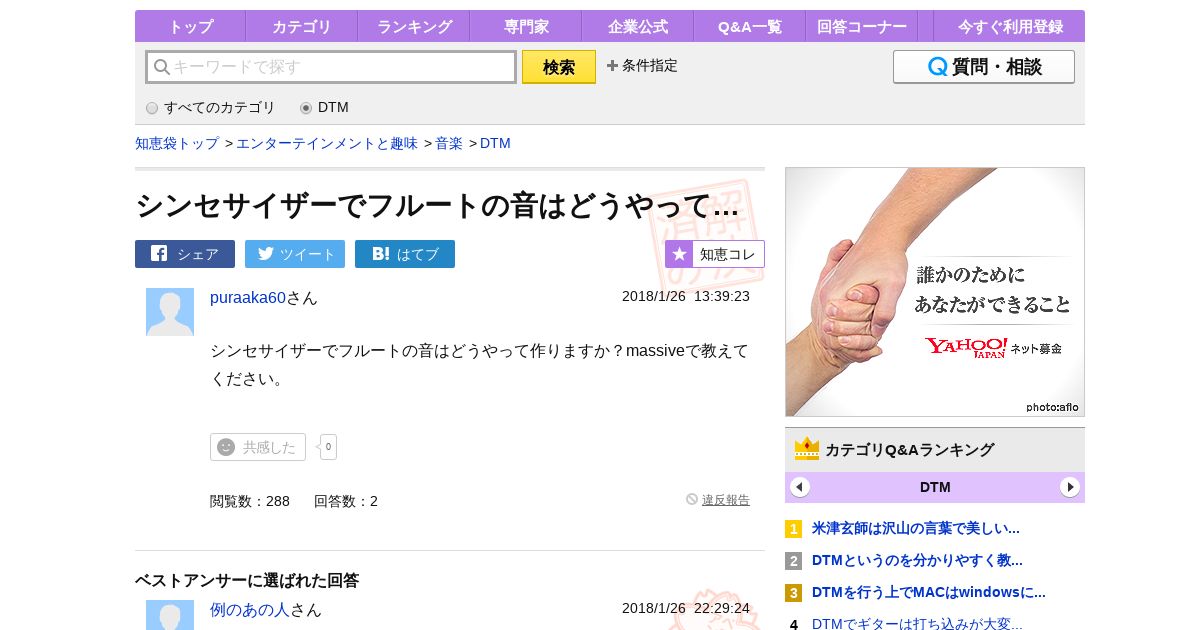Open the カテゴリ tab
This screenshot has height=630, width=1200.
(x=301, y=26)
